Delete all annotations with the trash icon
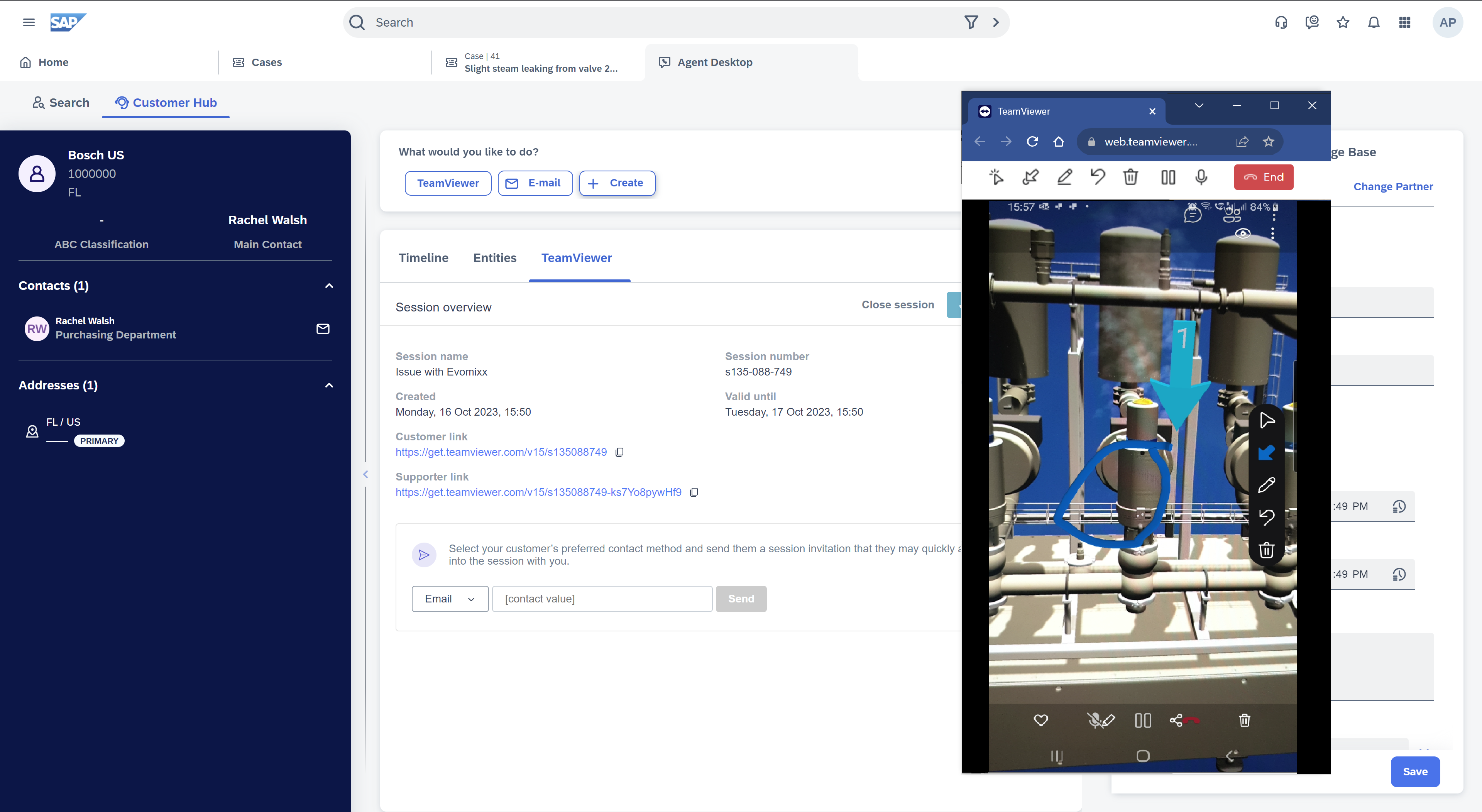Image resolution: width=1482 pixels, height=812 pixels. (x=1130, y=177)
